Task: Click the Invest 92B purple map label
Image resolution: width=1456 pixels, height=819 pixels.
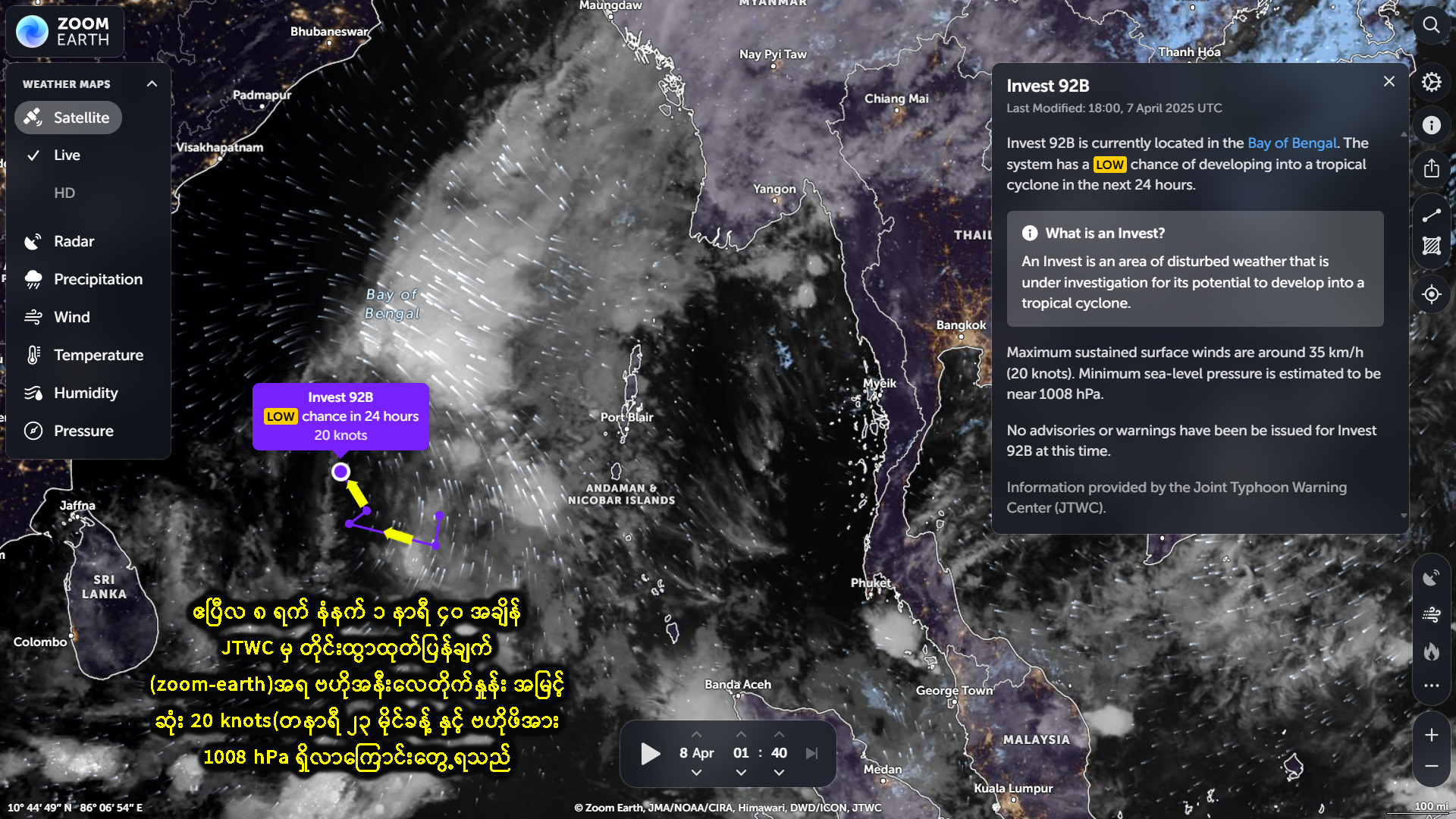Action: [340, 416]
